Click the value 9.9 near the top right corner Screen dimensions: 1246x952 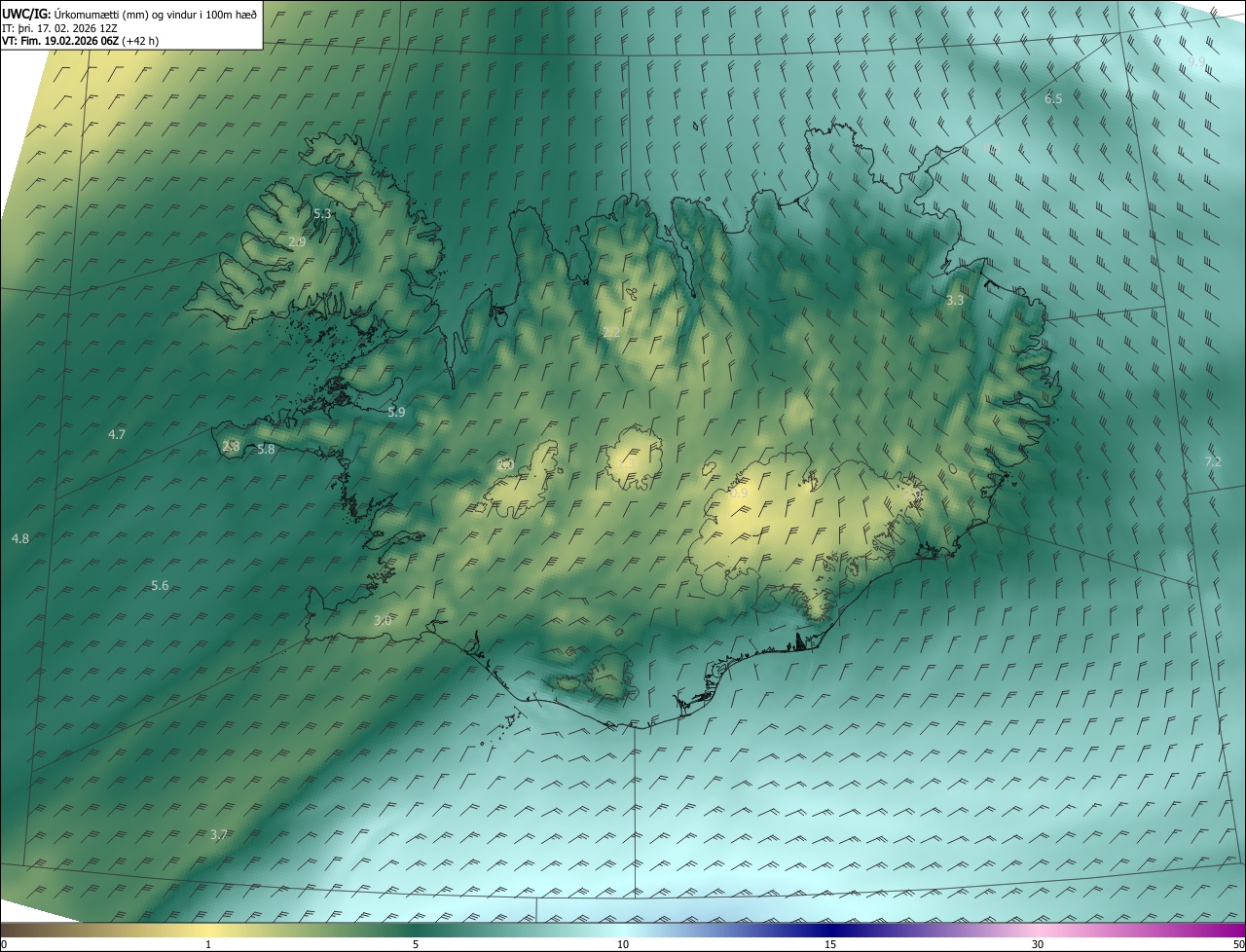(1196, 62)
